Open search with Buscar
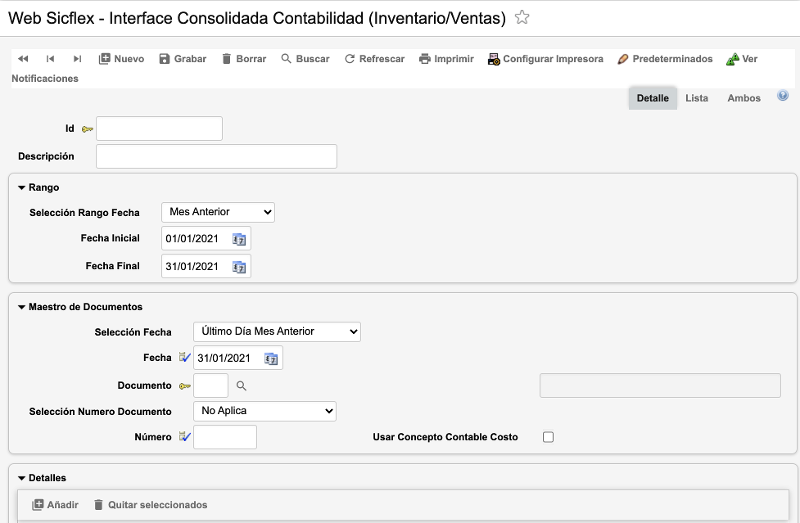Viewport: 800px width, 523px height. coord(305,59)
